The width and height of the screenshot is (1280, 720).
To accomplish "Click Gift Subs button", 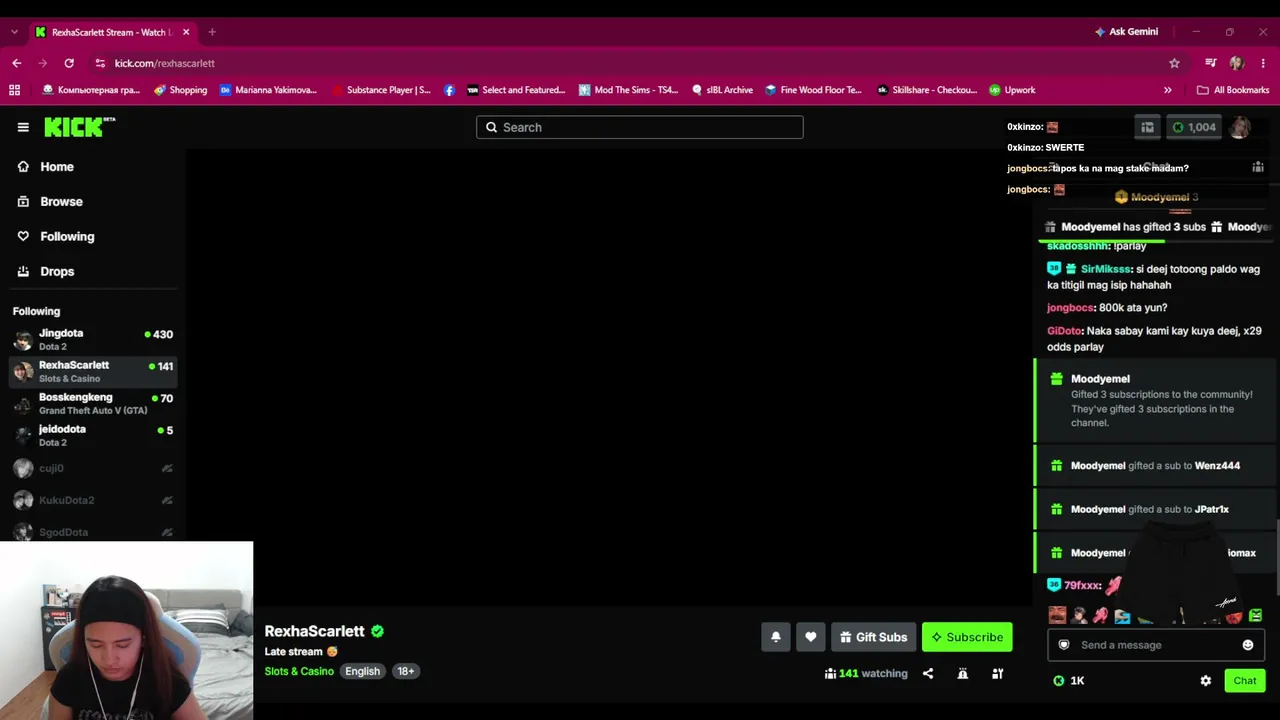I will [874, 637].
